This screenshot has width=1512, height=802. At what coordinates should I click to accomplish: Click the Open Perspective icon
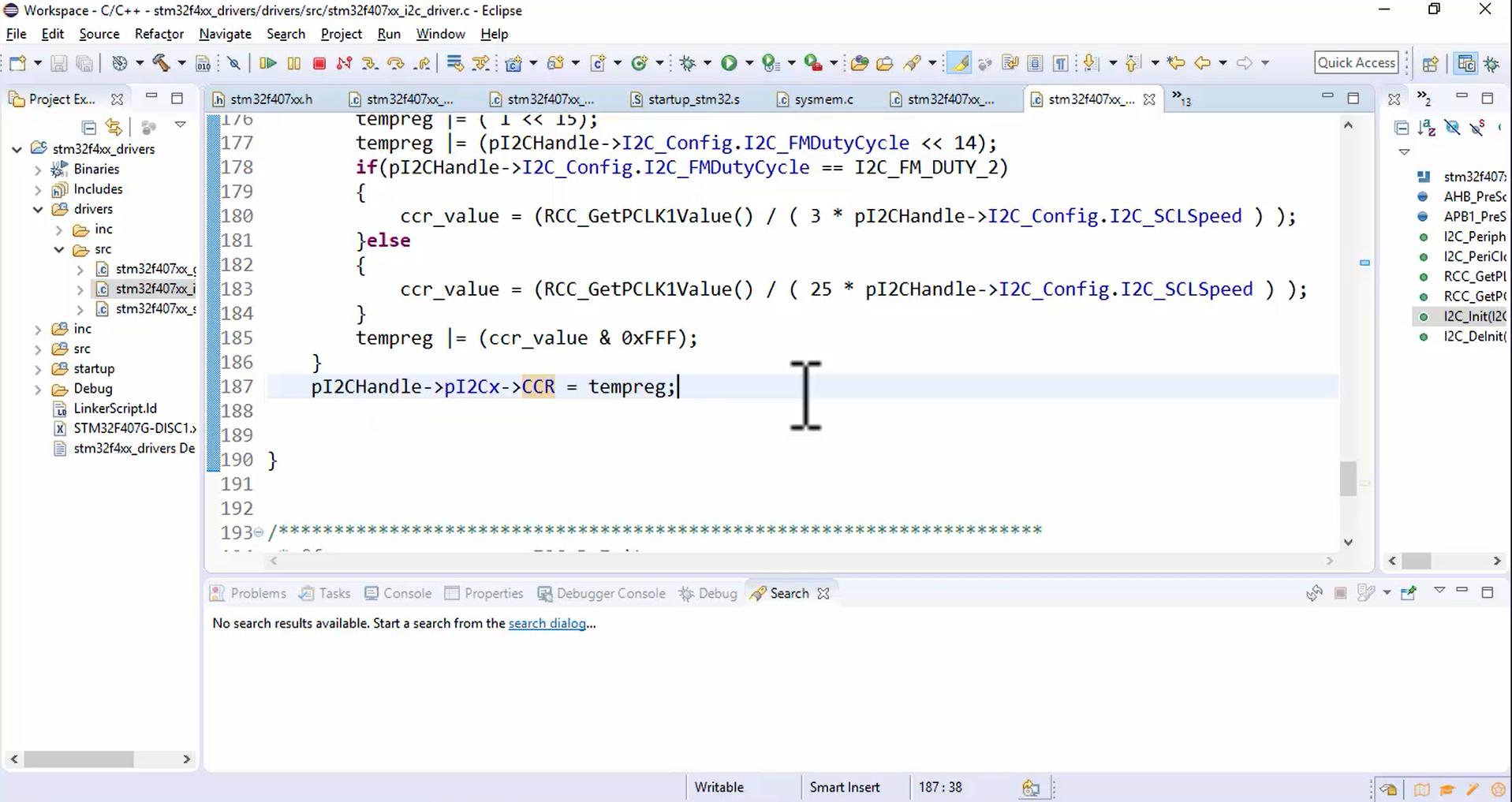point(1430,63)
